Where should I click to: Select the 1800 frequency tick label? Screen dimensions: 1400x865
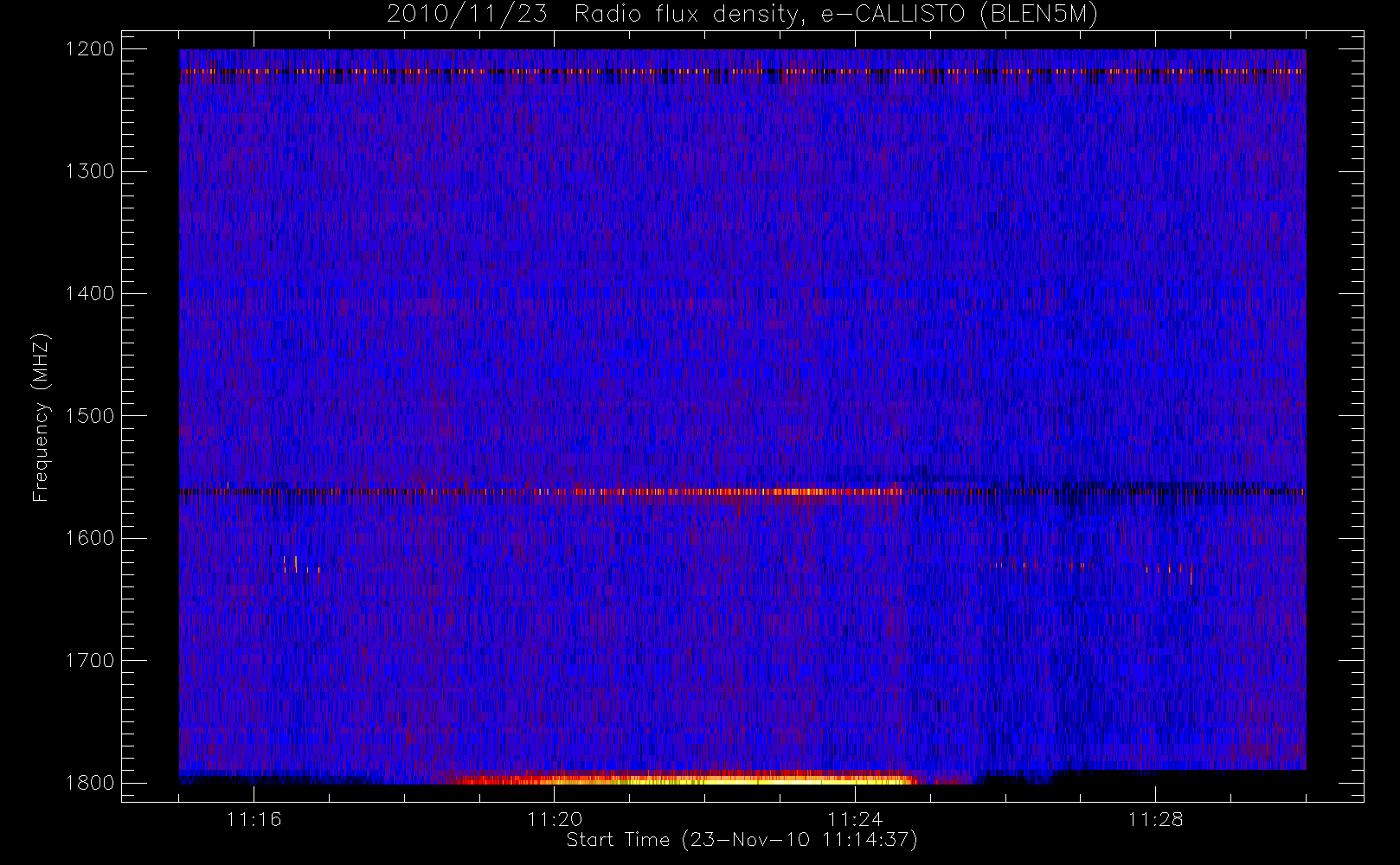(x=90, y=783)
